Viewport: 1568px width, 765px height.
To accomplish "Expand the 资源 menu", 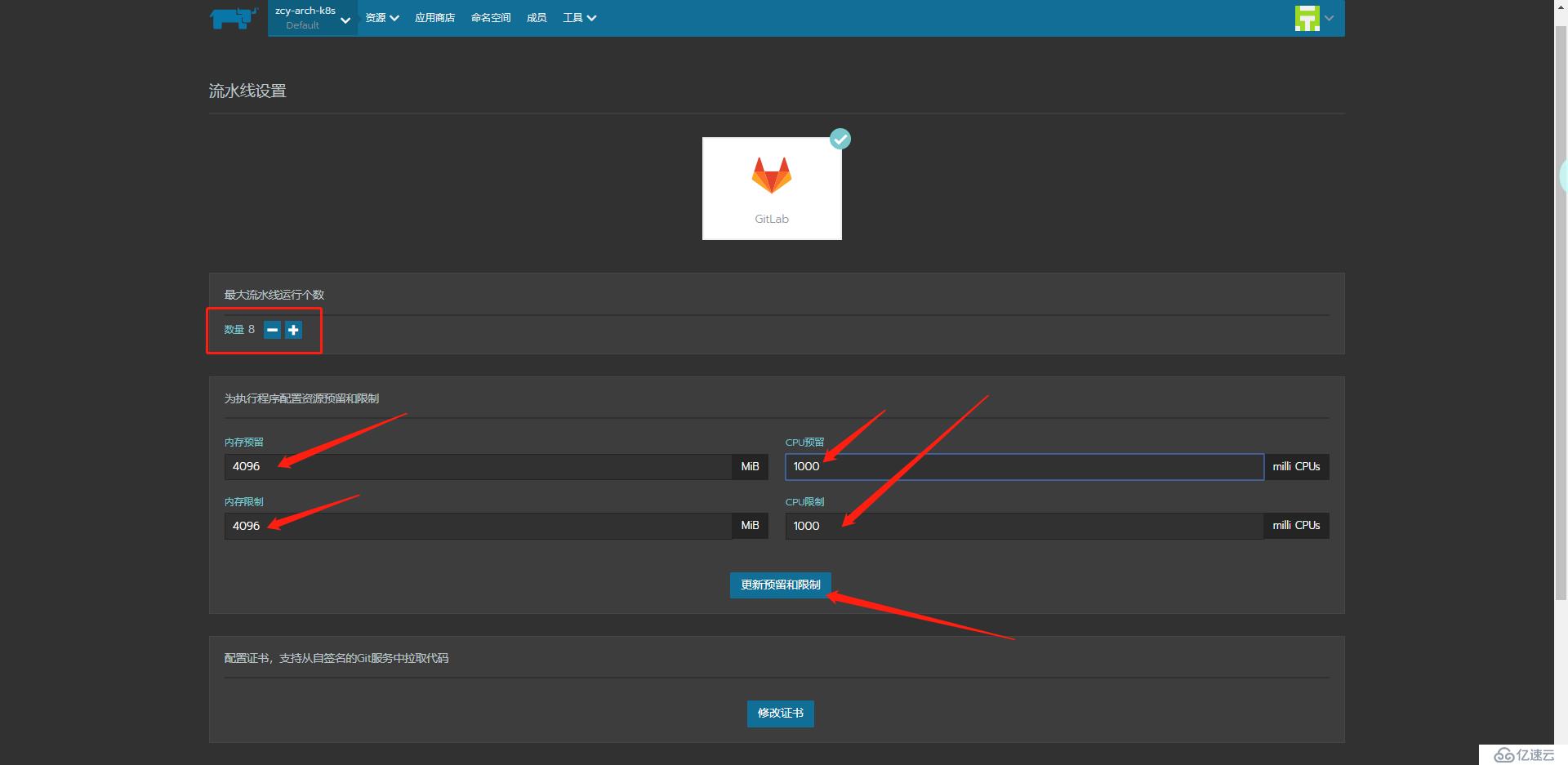I will [x=381, y=18].
